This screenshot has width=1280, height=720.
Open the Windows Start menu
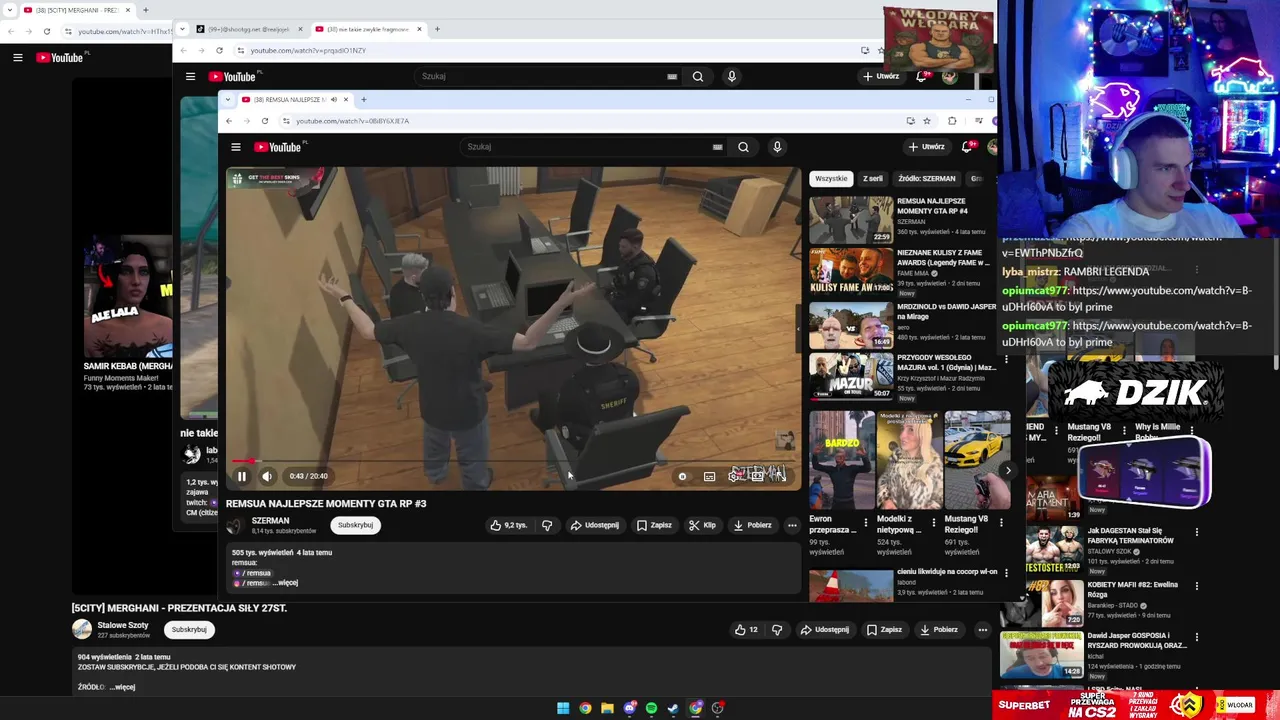click(563, 708)
